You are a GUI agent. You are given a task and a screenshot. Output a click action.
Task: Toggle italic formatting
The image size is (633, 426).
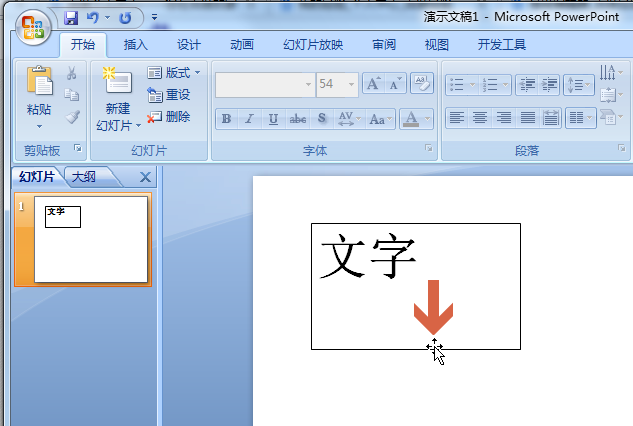(x=249, y=119)
